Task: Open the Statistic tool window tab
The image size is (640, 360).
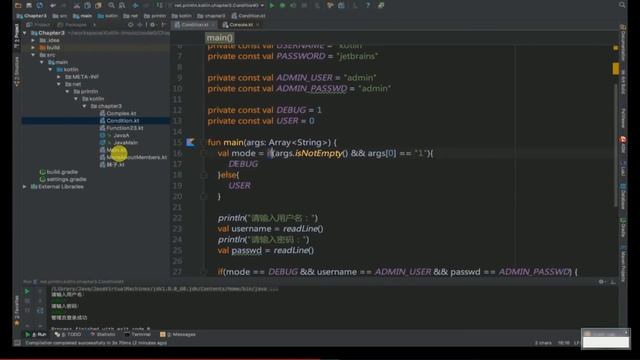Action: tap(102, 334)
